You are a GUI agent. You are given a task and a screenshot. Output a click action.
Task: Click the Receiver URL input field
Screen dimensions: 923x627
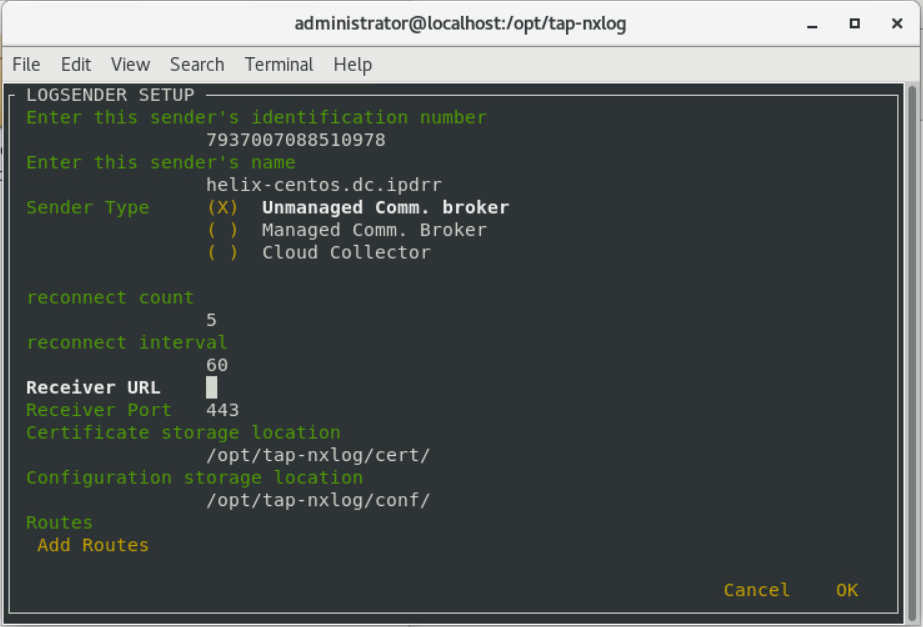212,388
